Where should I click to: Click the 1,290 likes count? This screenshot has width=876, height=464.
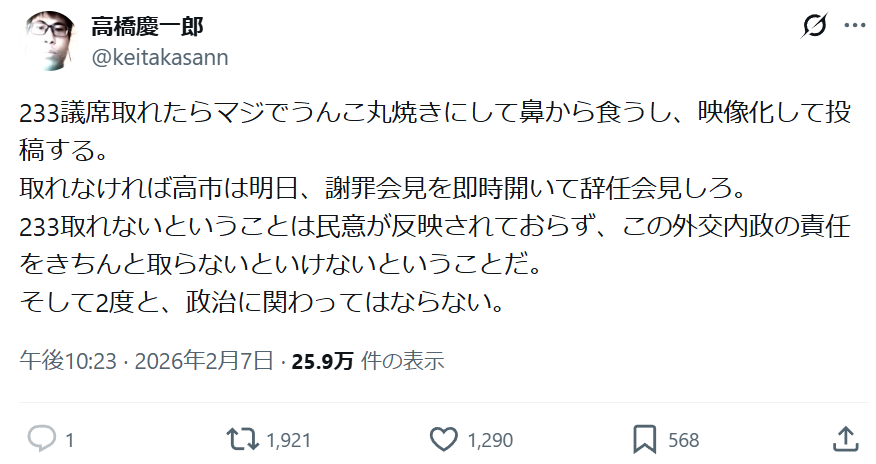490,440
